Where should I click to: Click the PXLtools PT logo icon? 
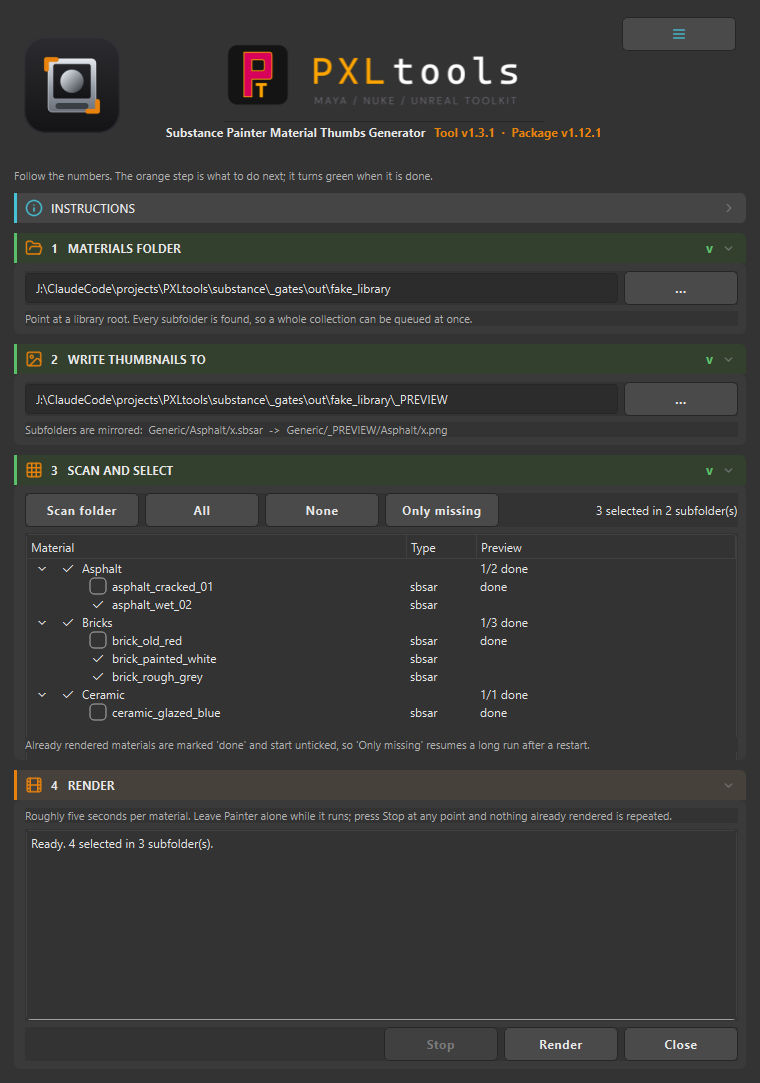coord(258,75)
